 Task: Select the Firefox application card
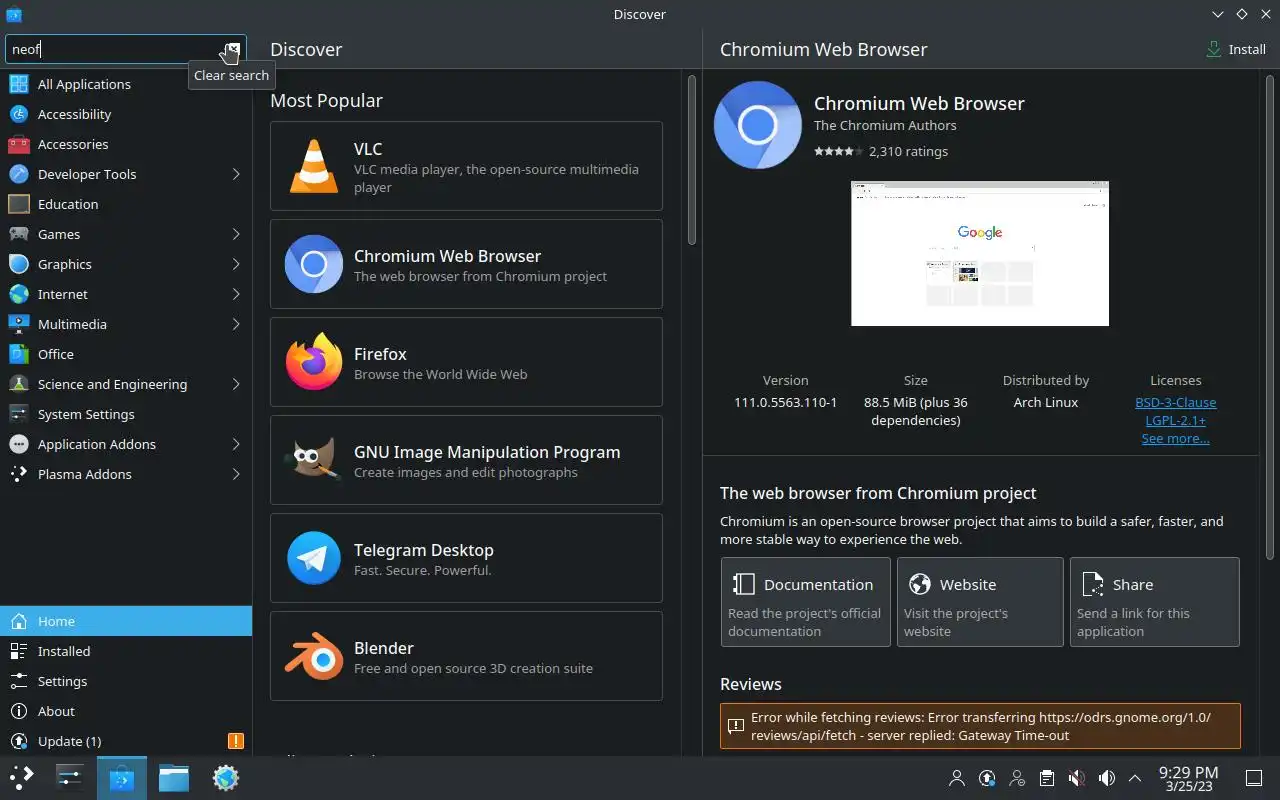point(466,362)
